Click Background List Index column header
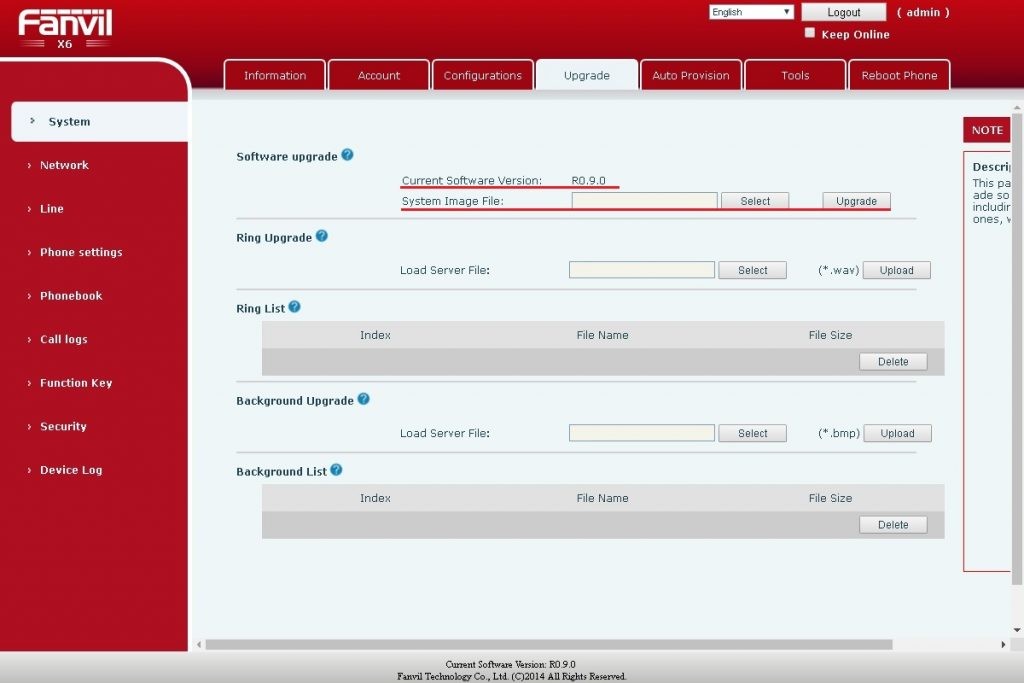Image resolution: width=1024 pixels, height=683 pixels. (x=375, y=498)
